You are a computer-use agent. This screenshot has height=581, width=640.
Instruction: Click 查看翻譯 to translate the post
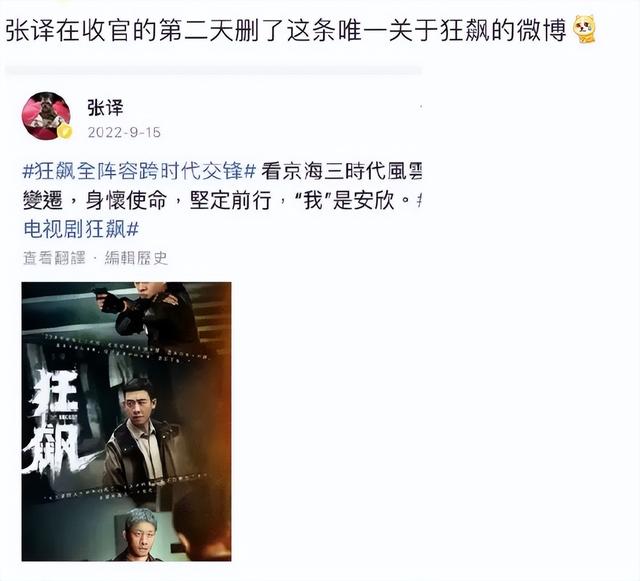54,258
